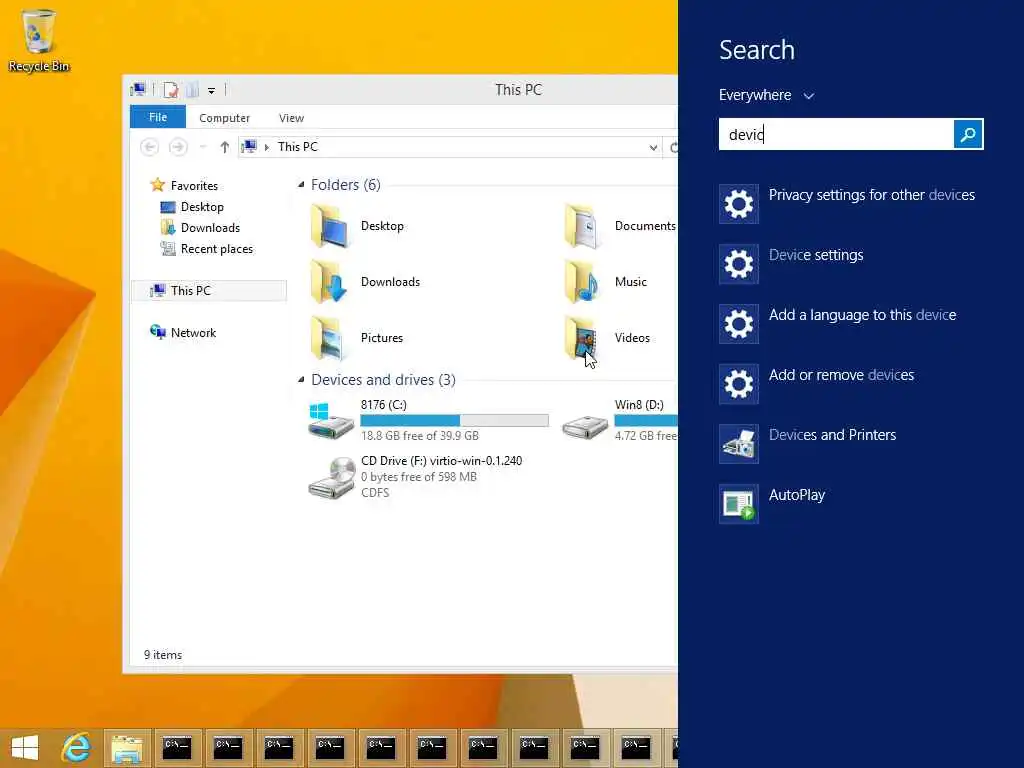The image size is (1024, 768).
Task: Click the AutoPlay result icon
Action: point(739,504)
